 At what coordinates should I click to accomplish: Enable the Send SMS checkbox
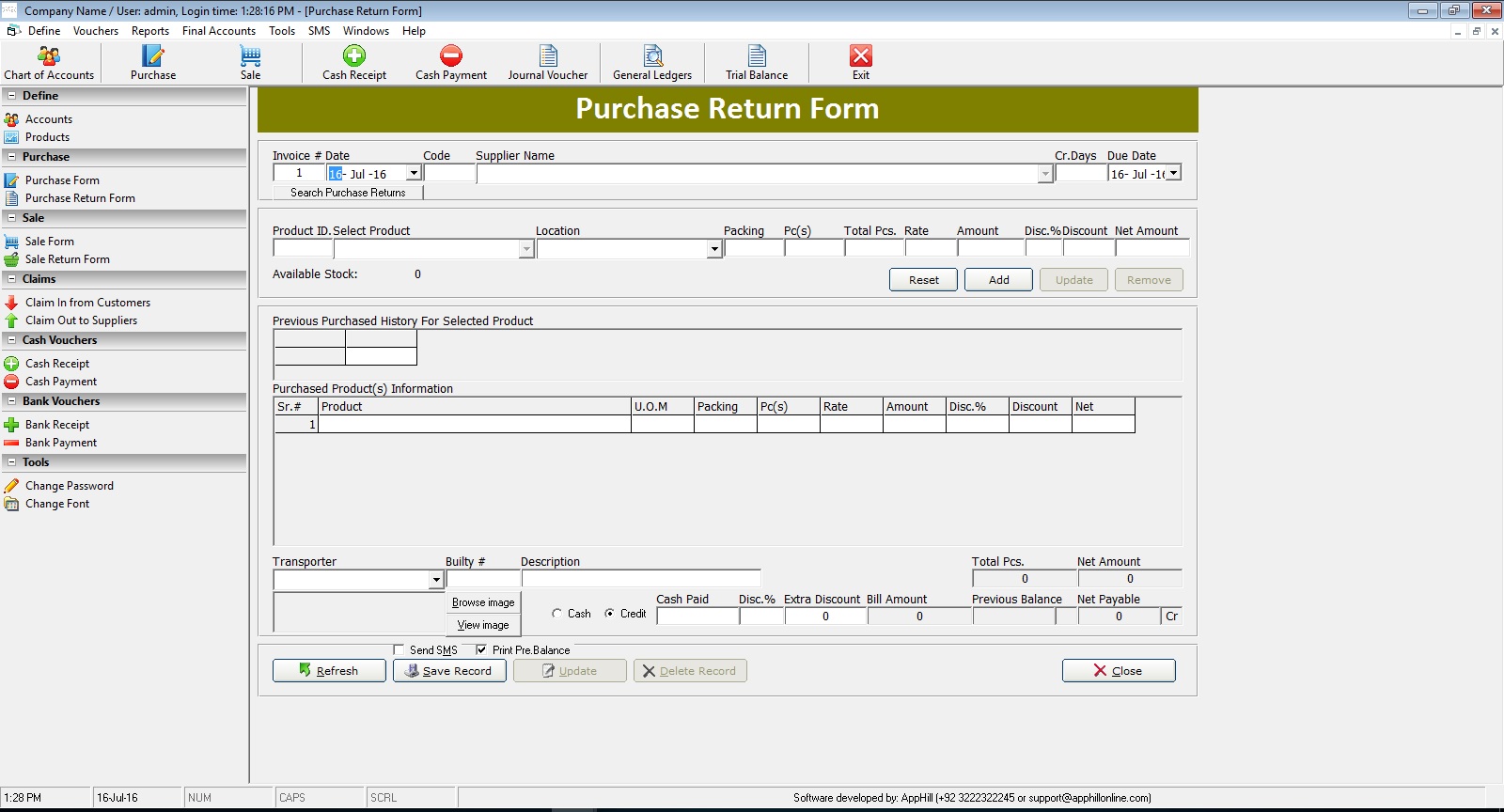pos(399,649)
